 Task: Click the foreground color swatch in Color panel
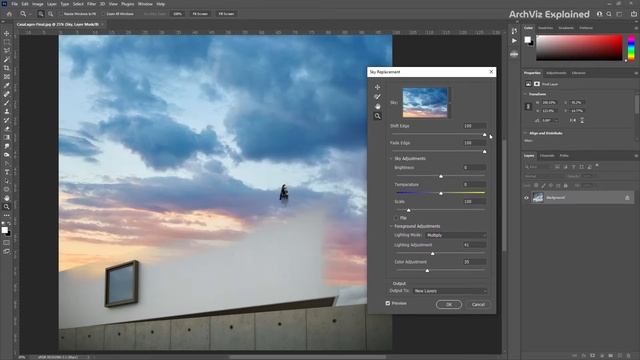527,40
